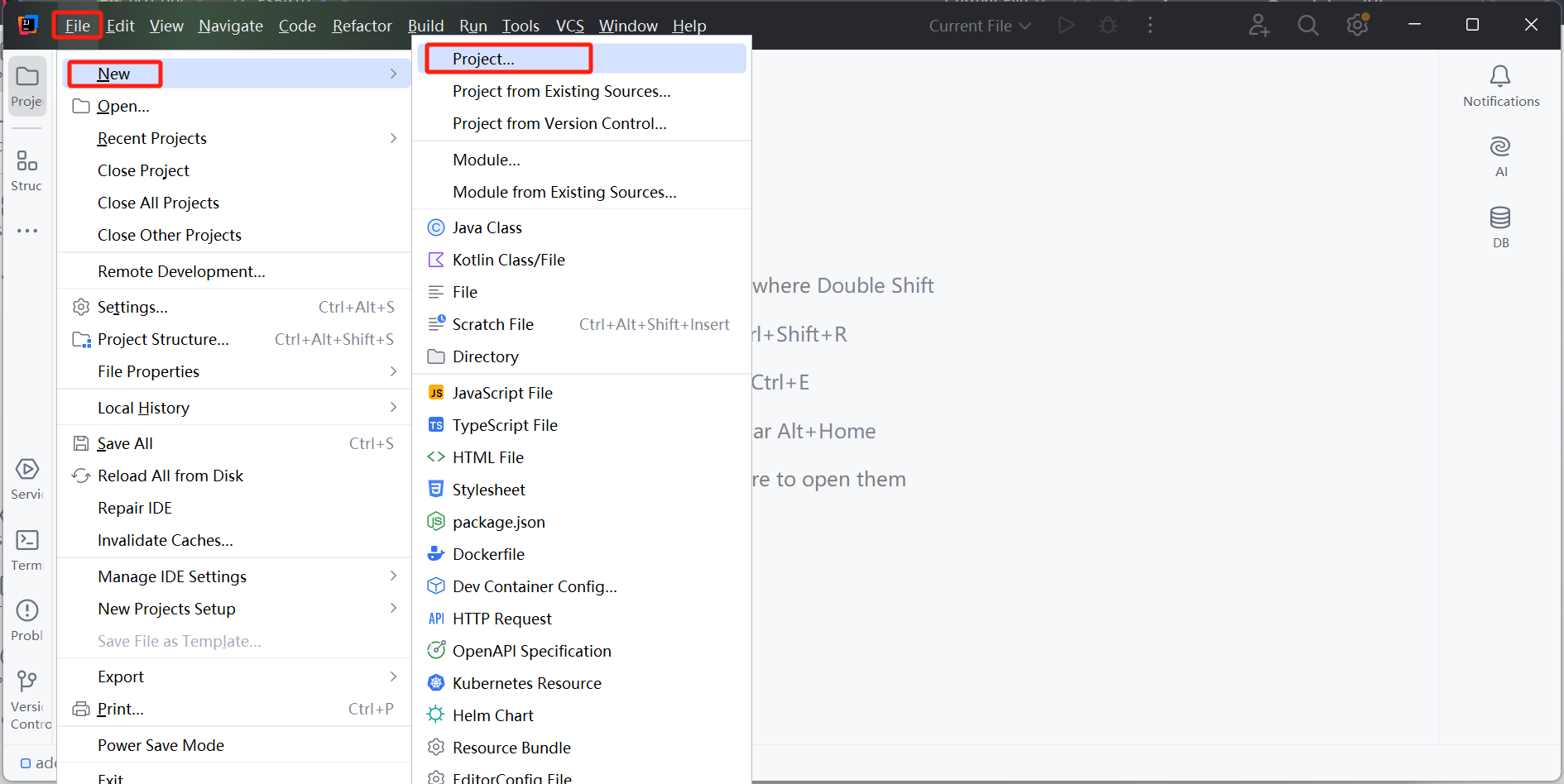Open the Services tool window

tap(27, 470)
